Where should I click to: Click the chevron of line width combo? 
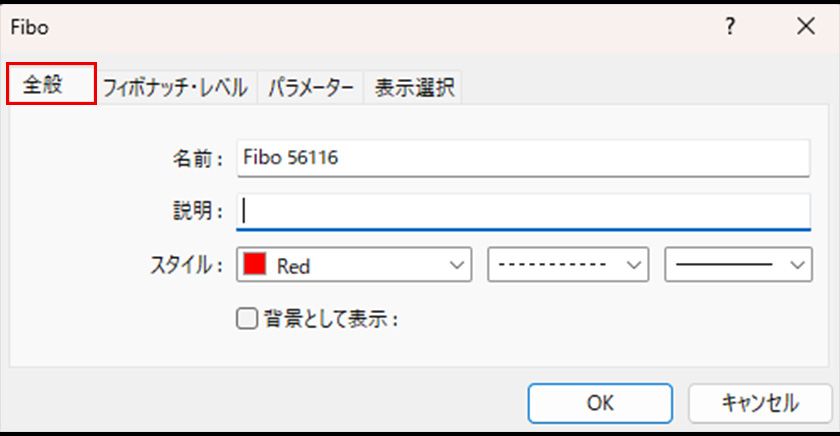pos(797,266)
